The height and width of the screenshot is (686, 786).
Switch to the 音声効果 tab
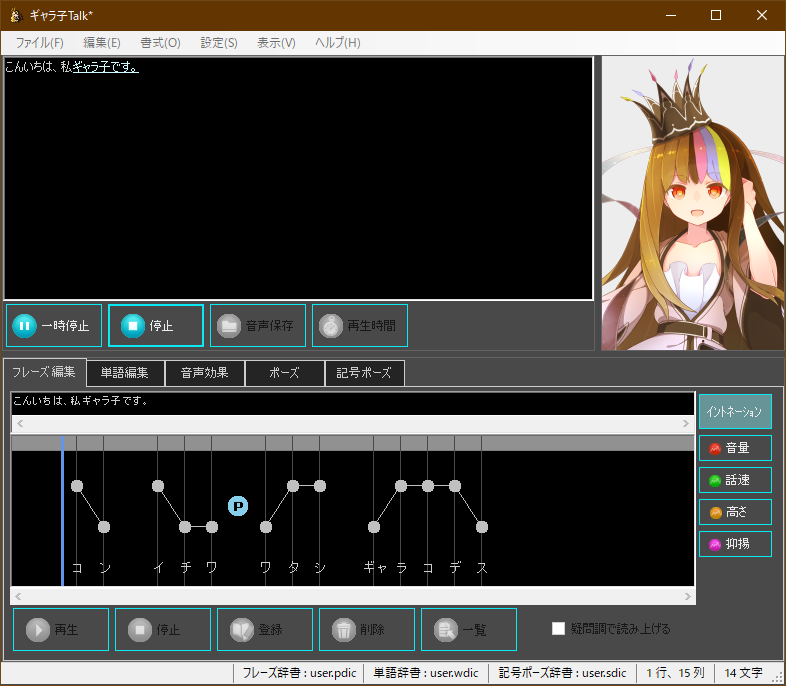pos(205,373)
